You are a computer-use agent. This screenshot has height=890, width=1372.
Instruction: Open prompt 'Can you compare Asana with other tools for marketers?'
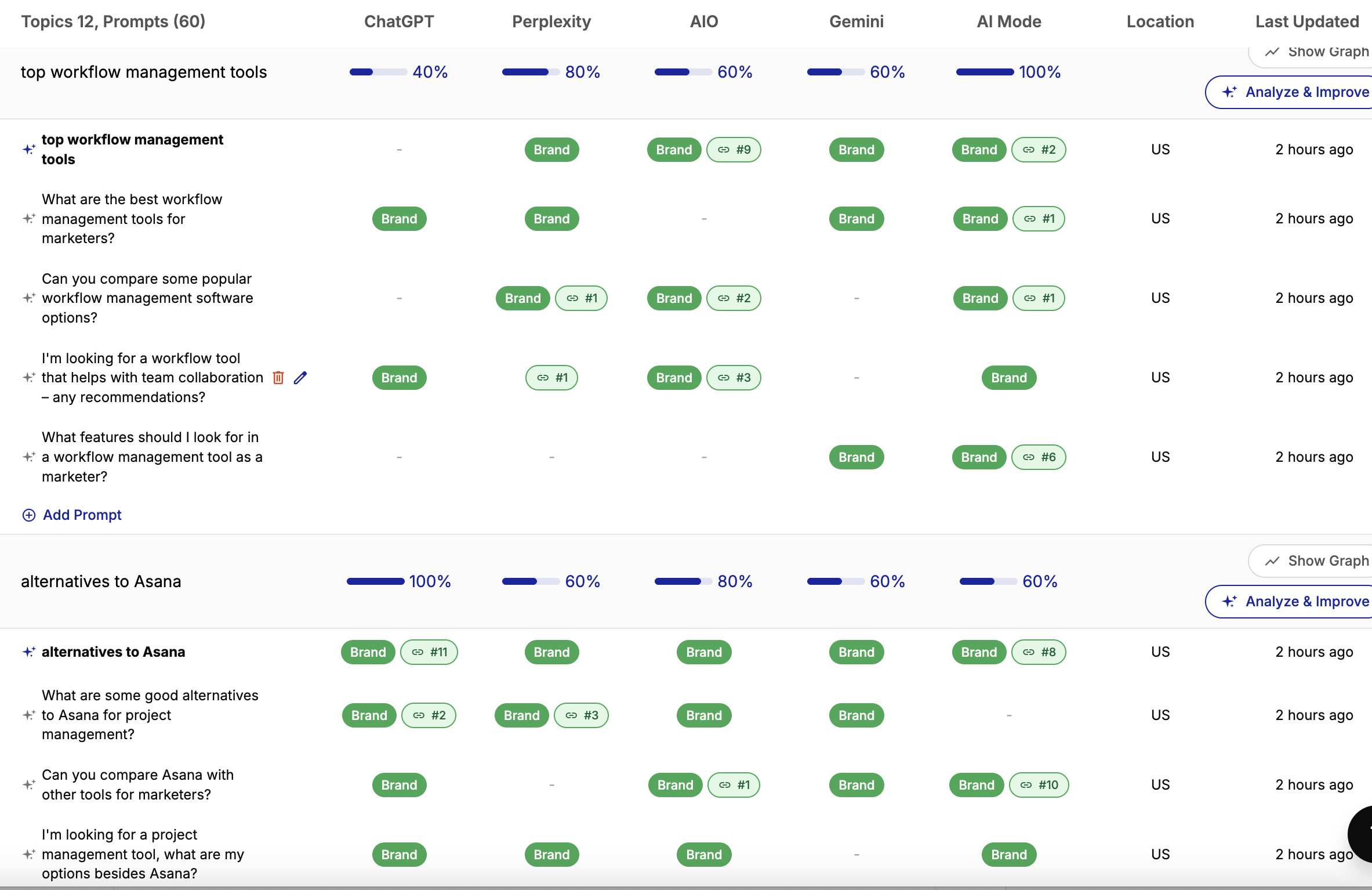(x=138, y=785)
